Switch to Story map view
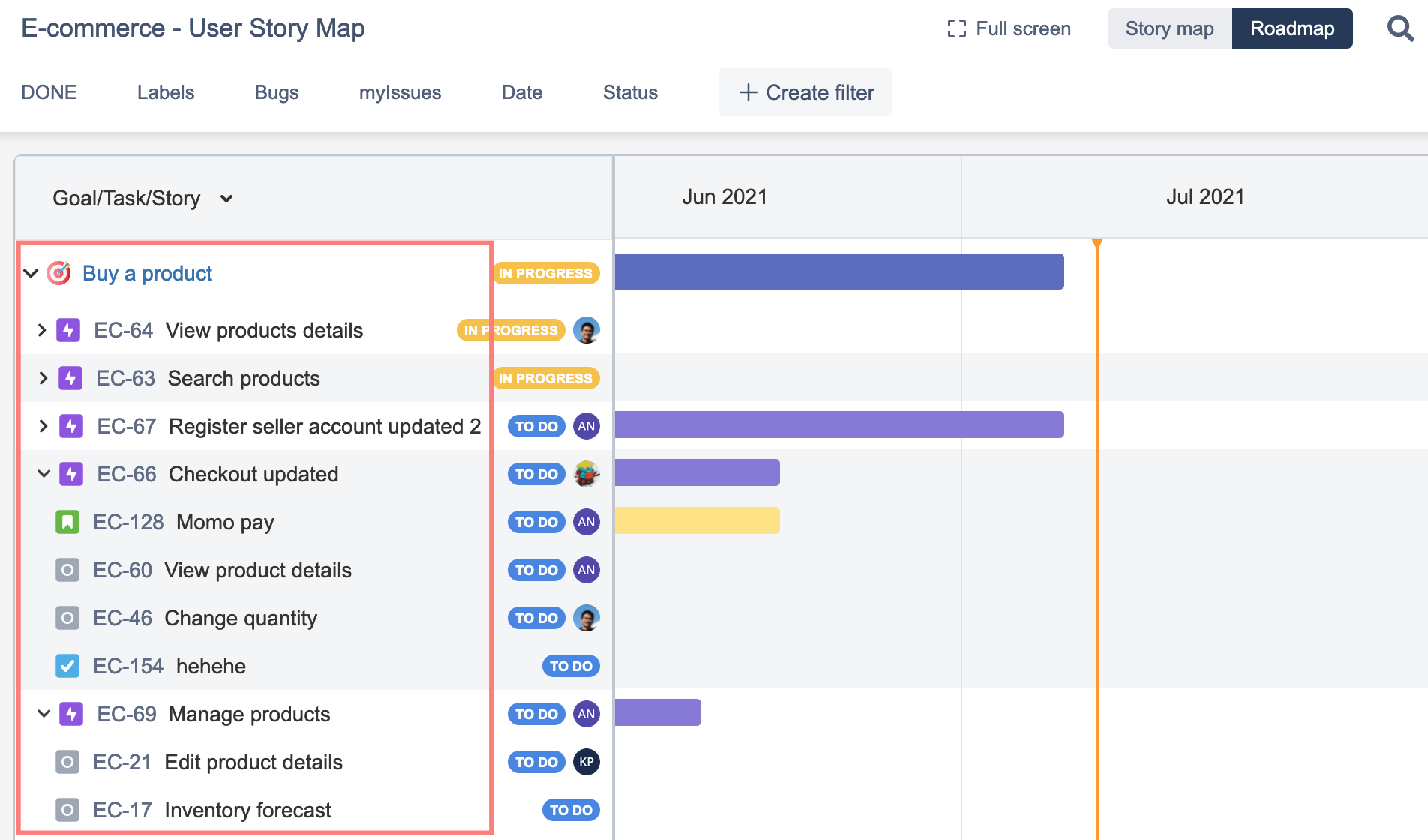Viewport: 1428px width, 840px height. tap(1168, 29)
